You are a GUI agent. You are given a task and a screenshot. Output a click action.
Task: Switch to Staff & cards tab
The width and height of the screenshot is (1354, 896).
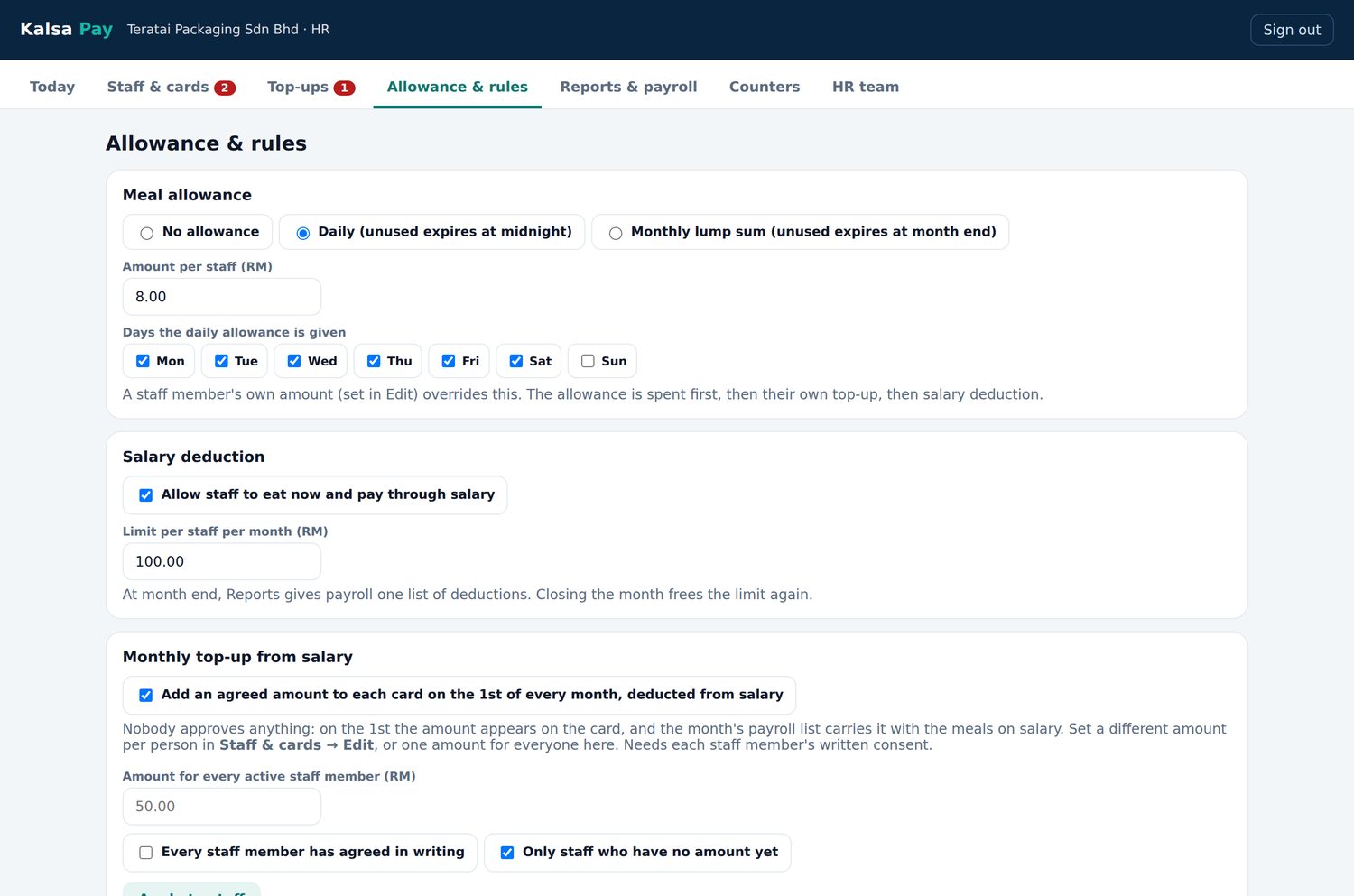pyautogui.click(x=171, y=87)
